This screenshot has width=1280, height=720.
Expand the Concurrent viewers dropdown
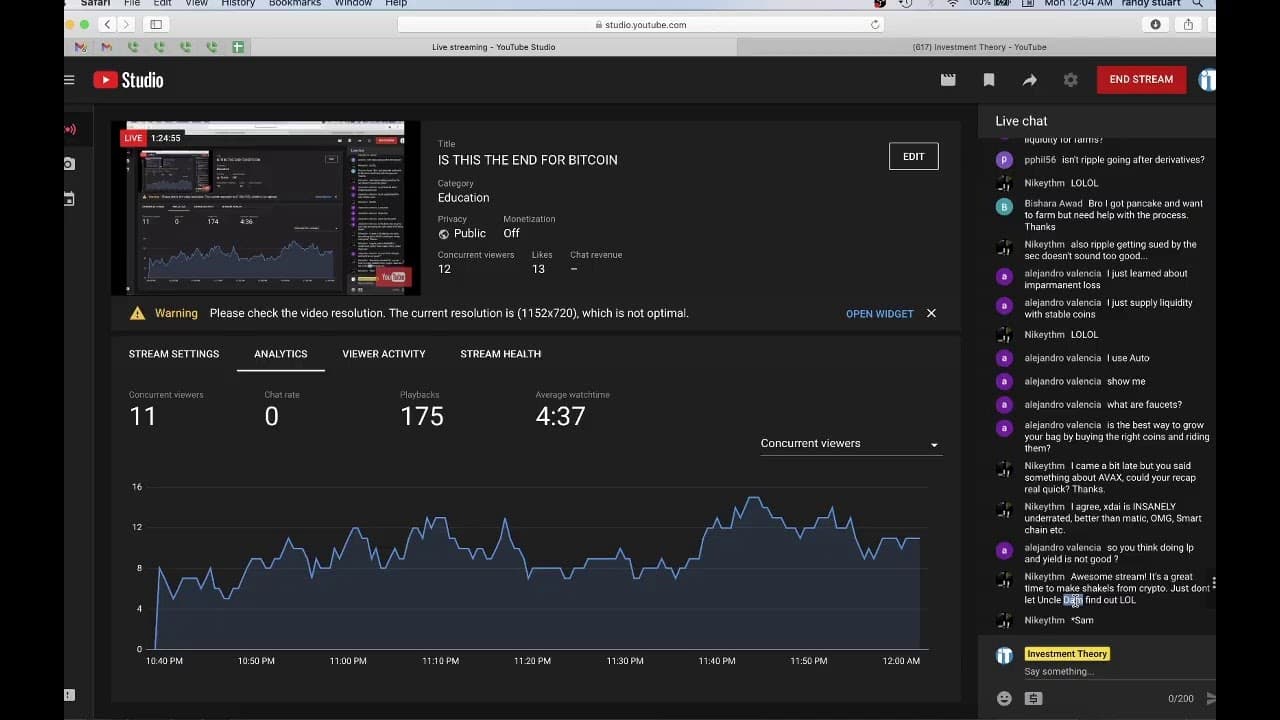click(x=850, y=444)
